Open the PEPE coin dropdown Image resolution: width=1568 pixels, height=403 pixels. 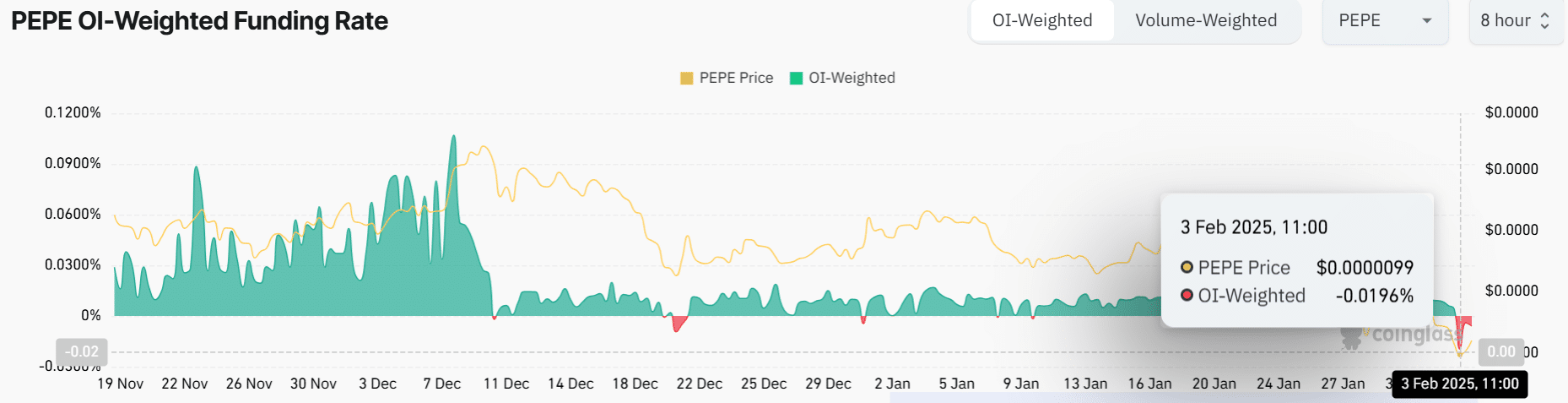click(1384, 20)
